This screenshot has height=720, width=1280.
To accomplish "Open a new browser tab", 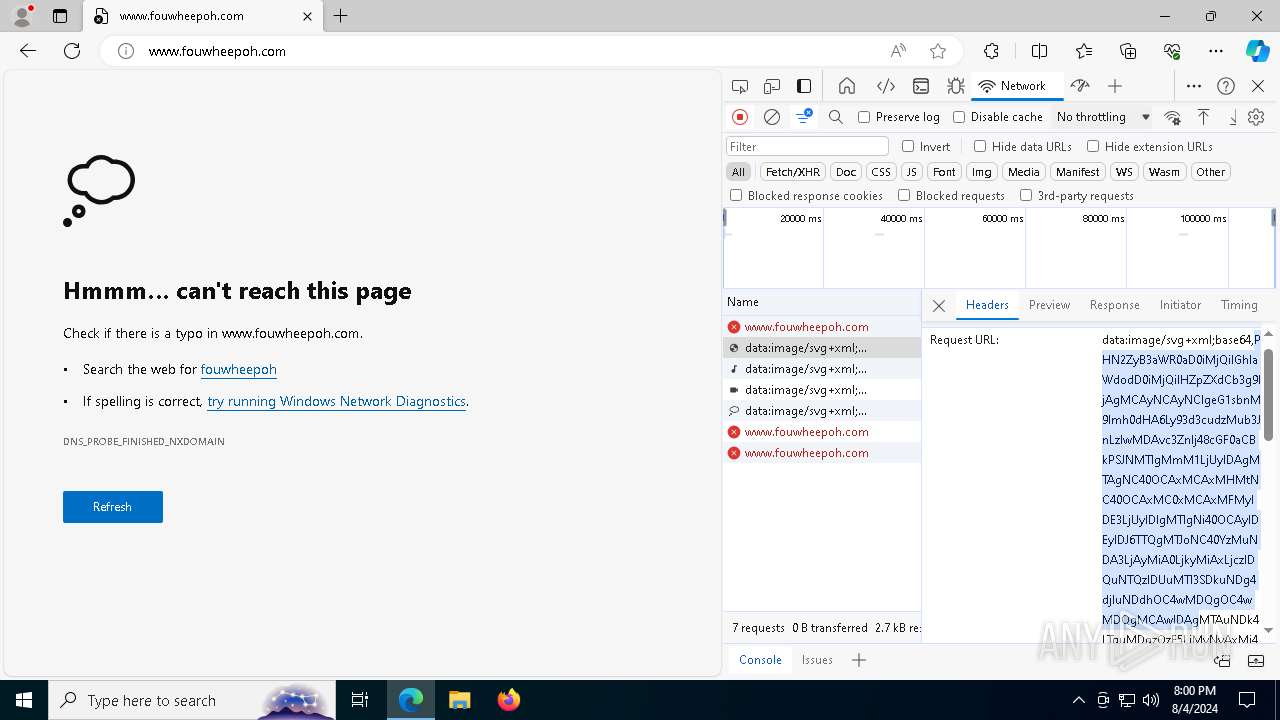I will click(341, 16).
